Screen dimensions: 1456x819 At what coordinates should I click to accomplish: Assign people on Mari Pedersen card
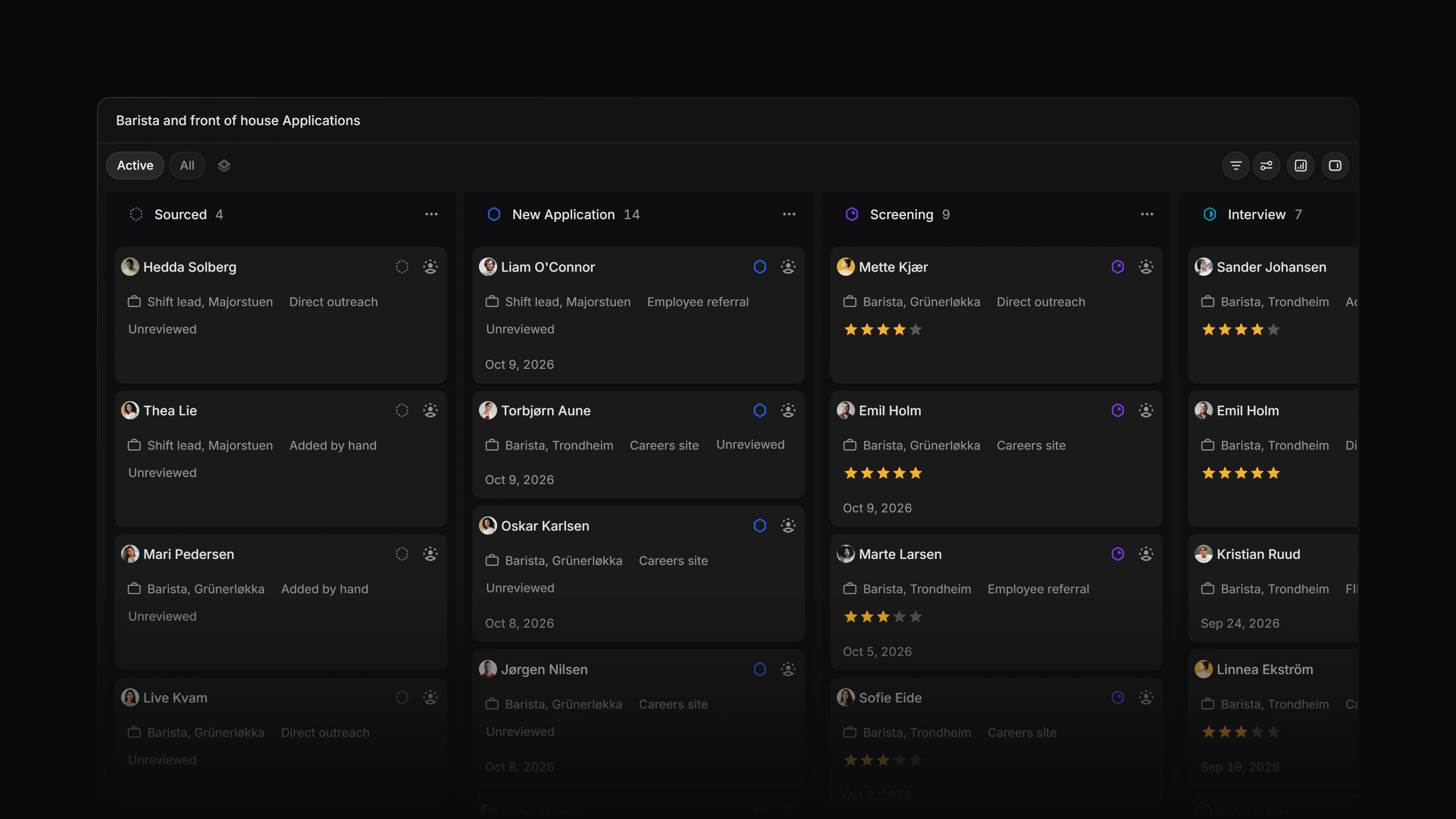[x=430, y=554]
